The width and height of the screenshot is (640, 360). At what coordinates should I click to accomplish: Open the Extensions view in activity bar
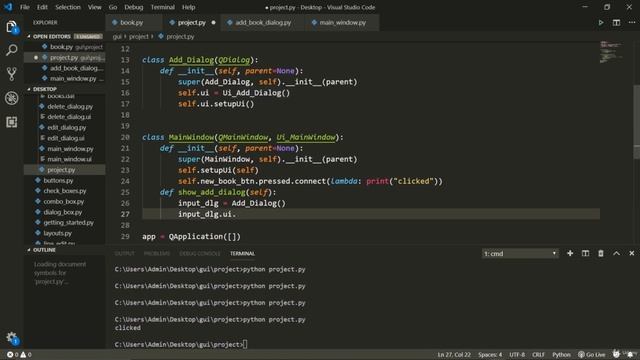11,122
